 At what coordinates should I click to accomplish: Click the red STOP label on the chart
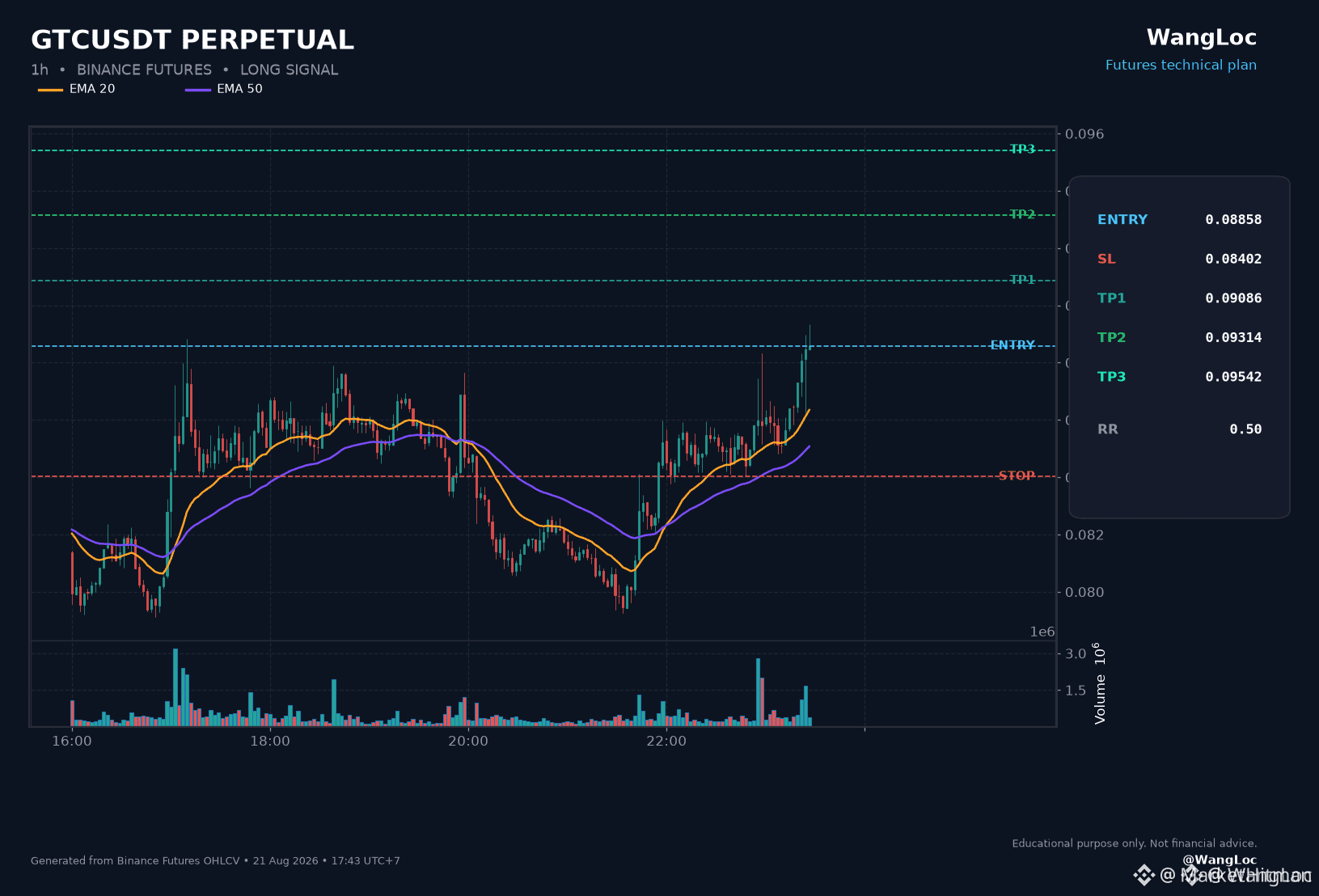click(1017, 475)
